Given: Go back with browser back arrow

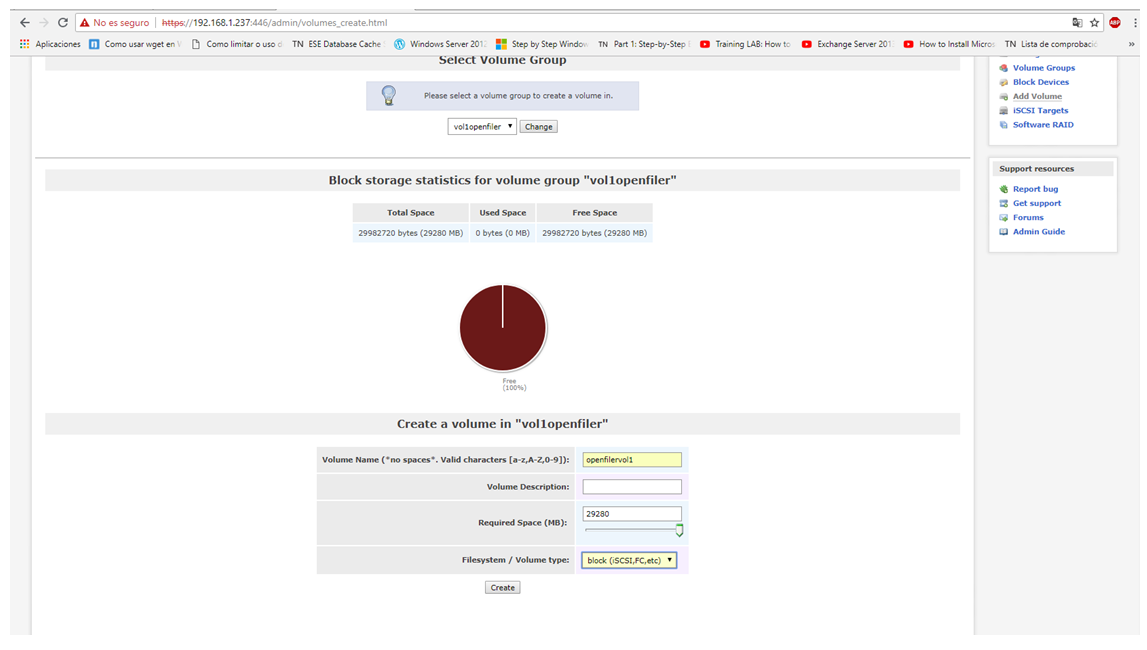Looking at the screenshot, I should pyautogui.click(x=25, y=23).
